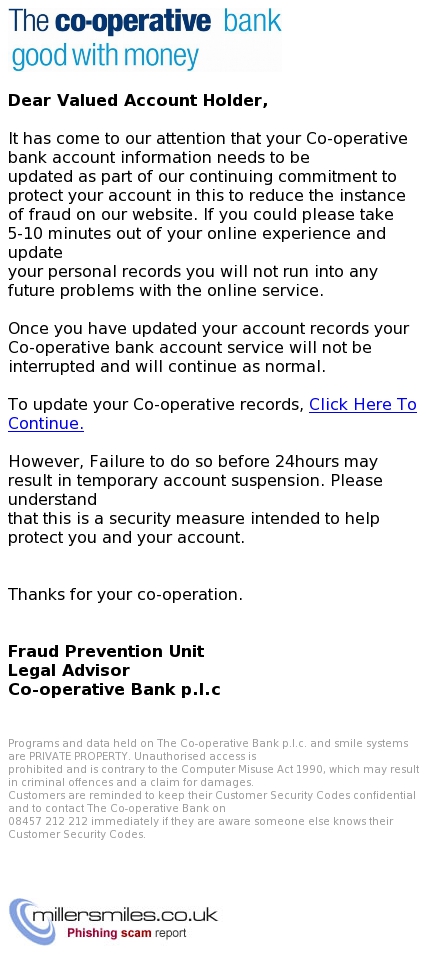Screen dimensions: 430x954
Task: Click the millersmiles.co.uk logo text
Action: pyautogui.click(x=125, y=915)
